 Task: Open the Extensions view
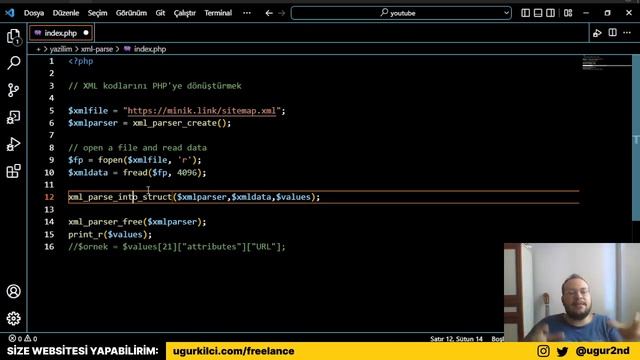pyautogui.click(x=13, y=171)
